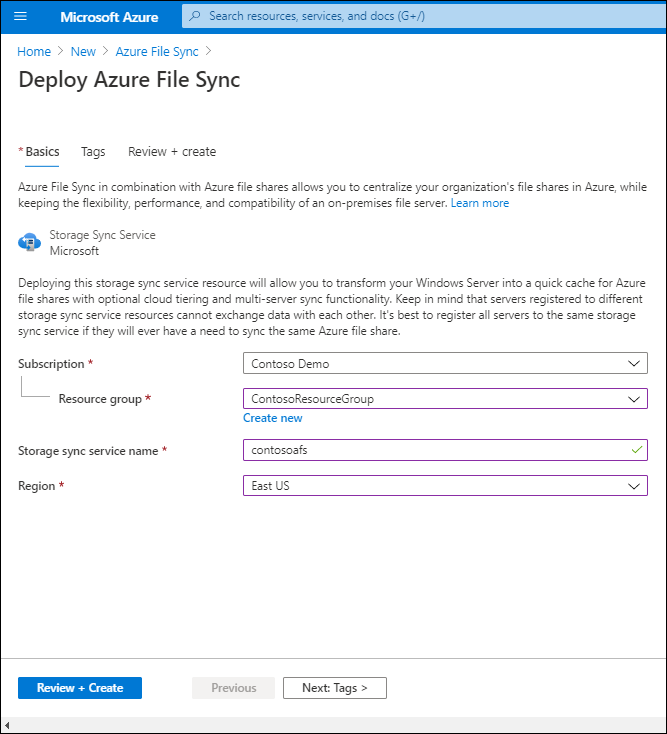Click the magnifier icon in the search bar
Viewport: 667px width, 734px height.
click(195, 16)
